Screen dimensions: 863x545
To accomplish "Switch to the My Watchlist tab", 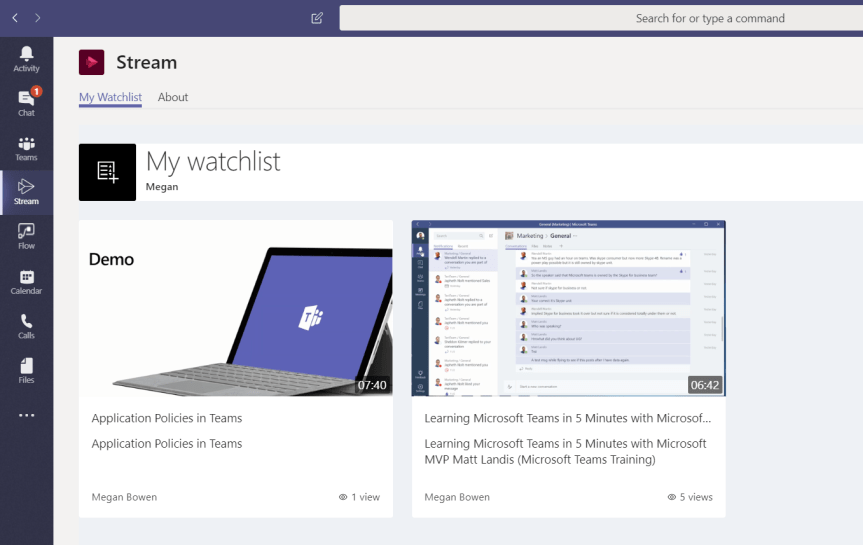I will (110, 97).
